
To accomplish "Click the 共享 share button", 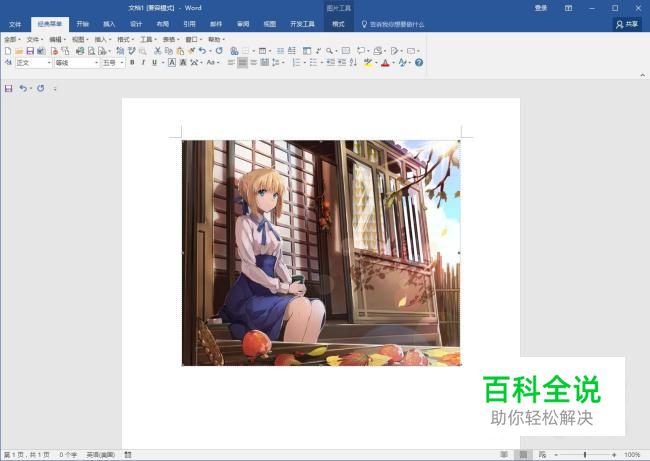I will click(627, 24).
